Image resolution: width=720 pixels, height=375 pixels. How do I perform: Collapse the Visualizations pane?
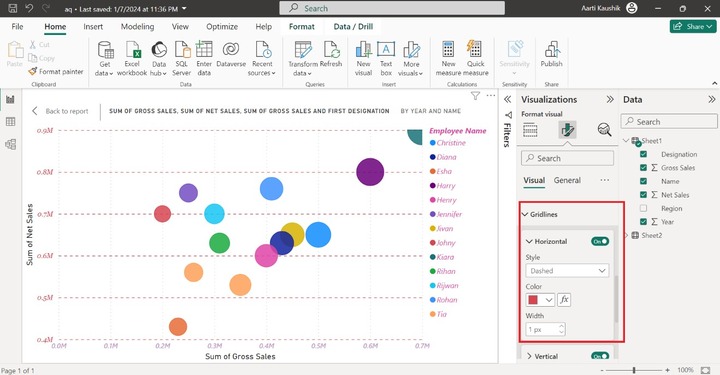pyautogui.click(x=610, y=100)
